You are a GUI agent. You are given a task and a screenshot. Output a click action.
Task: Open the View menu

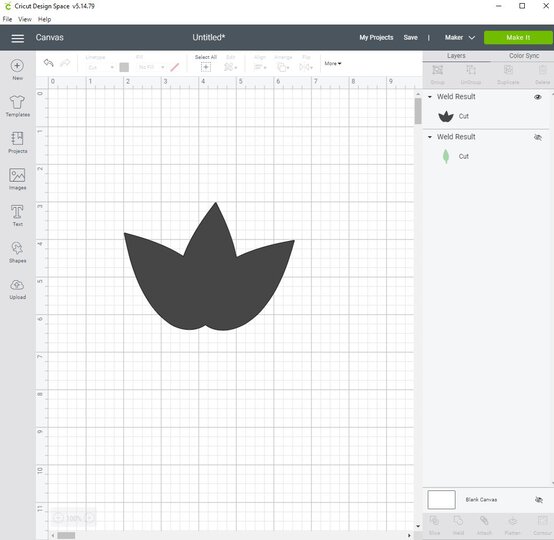coord(25,19)
